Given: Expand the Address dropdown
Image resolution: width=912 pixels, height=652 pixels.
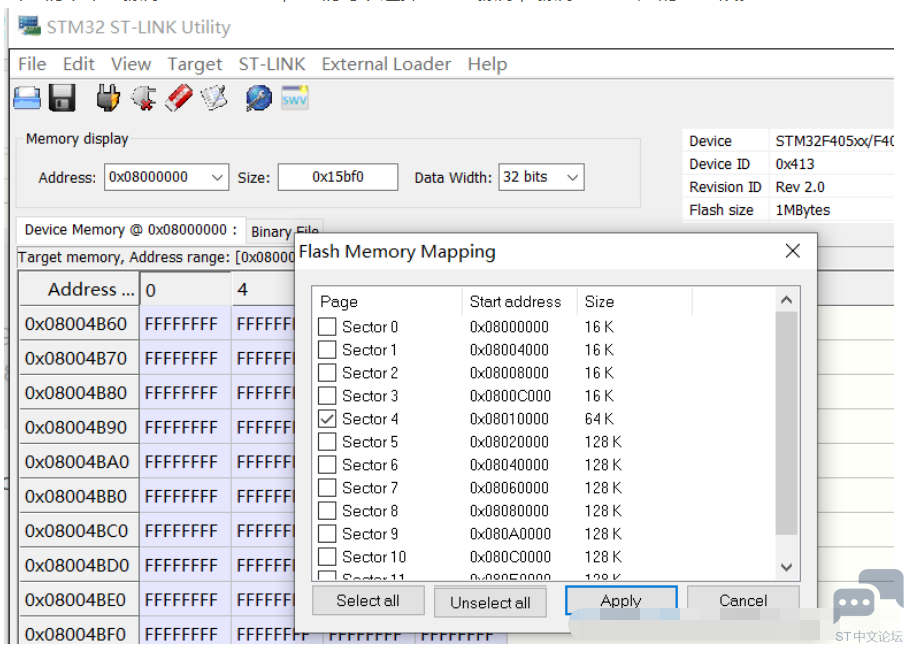Looking at the screenshot, I should [x=217, y=177].
